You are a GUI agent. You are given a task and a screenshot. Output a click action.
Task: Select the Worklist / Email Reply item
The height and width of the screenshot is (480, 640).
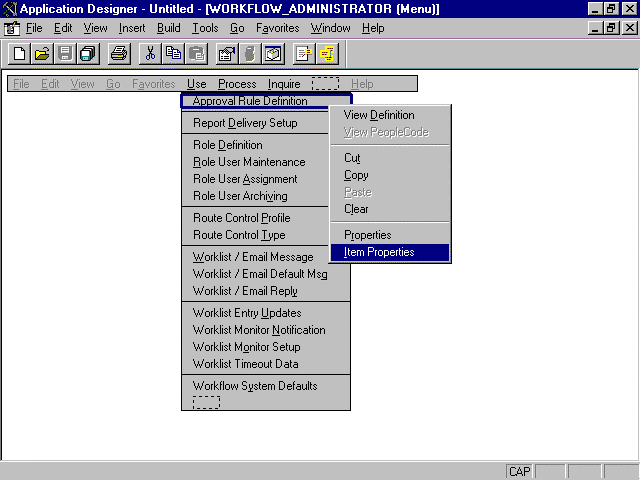click(x=266, y=291)
